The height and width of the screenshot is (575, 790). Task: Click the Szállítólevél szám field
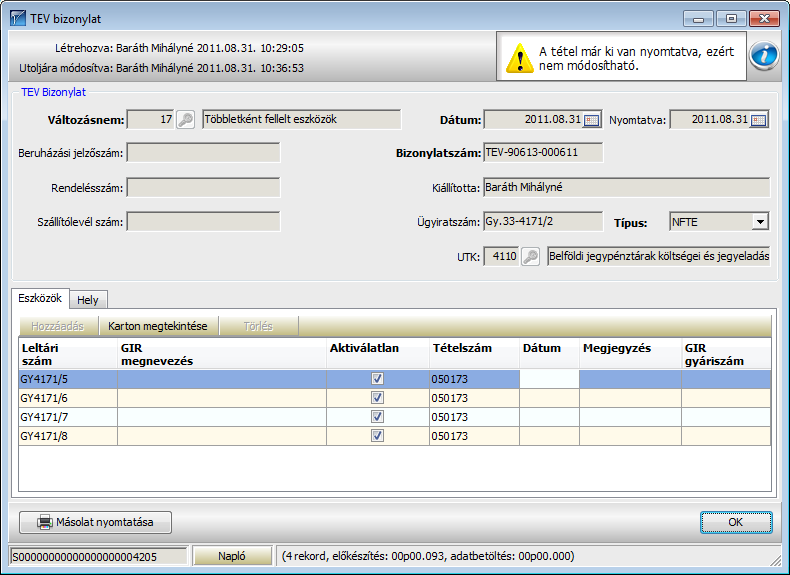pyautogui.click(x=203, y=222)
